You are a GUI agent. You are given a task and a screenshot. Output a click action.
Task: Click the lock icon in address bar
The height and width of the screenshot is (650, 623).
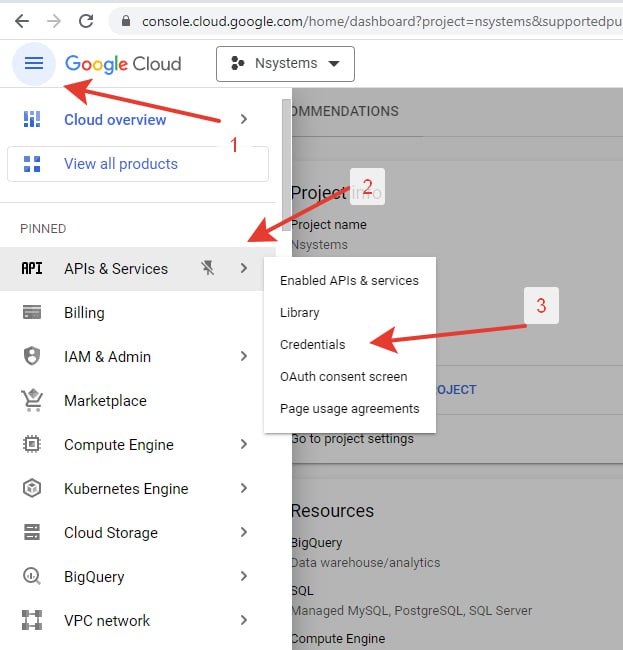tap(126, 21)
